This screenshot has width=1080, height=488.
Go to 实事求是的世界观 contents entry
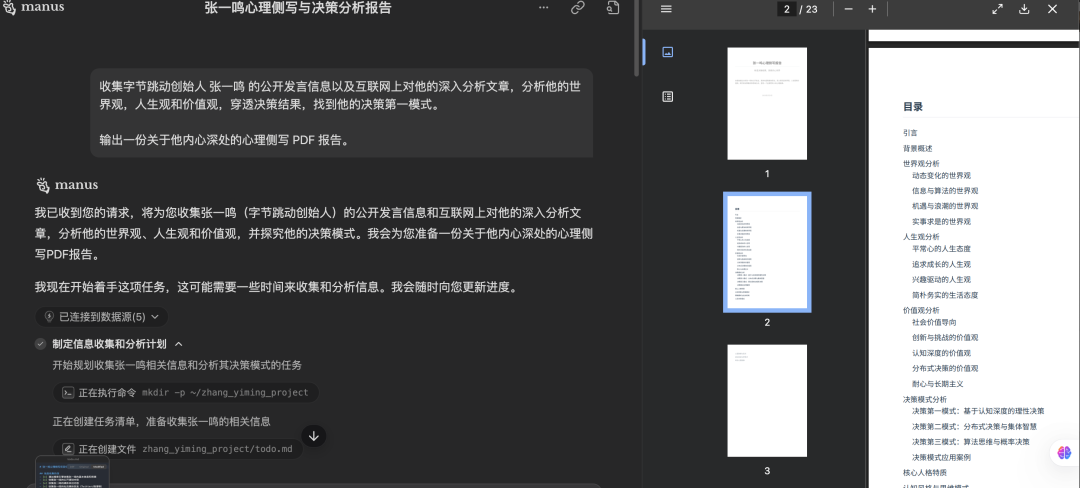point(941,222)
